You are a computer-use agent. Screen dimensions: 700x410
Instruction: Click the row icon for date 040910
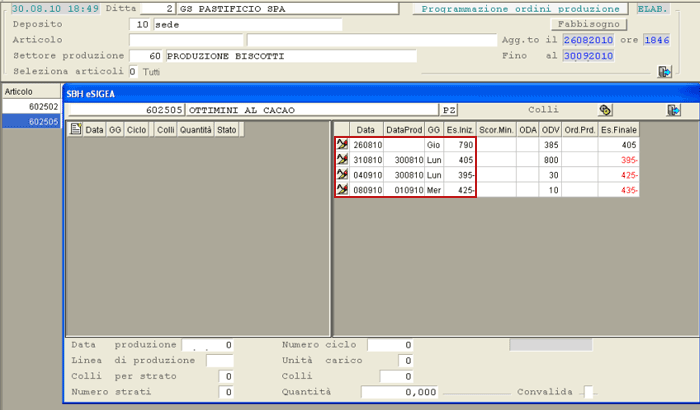(x=342, y=175)
